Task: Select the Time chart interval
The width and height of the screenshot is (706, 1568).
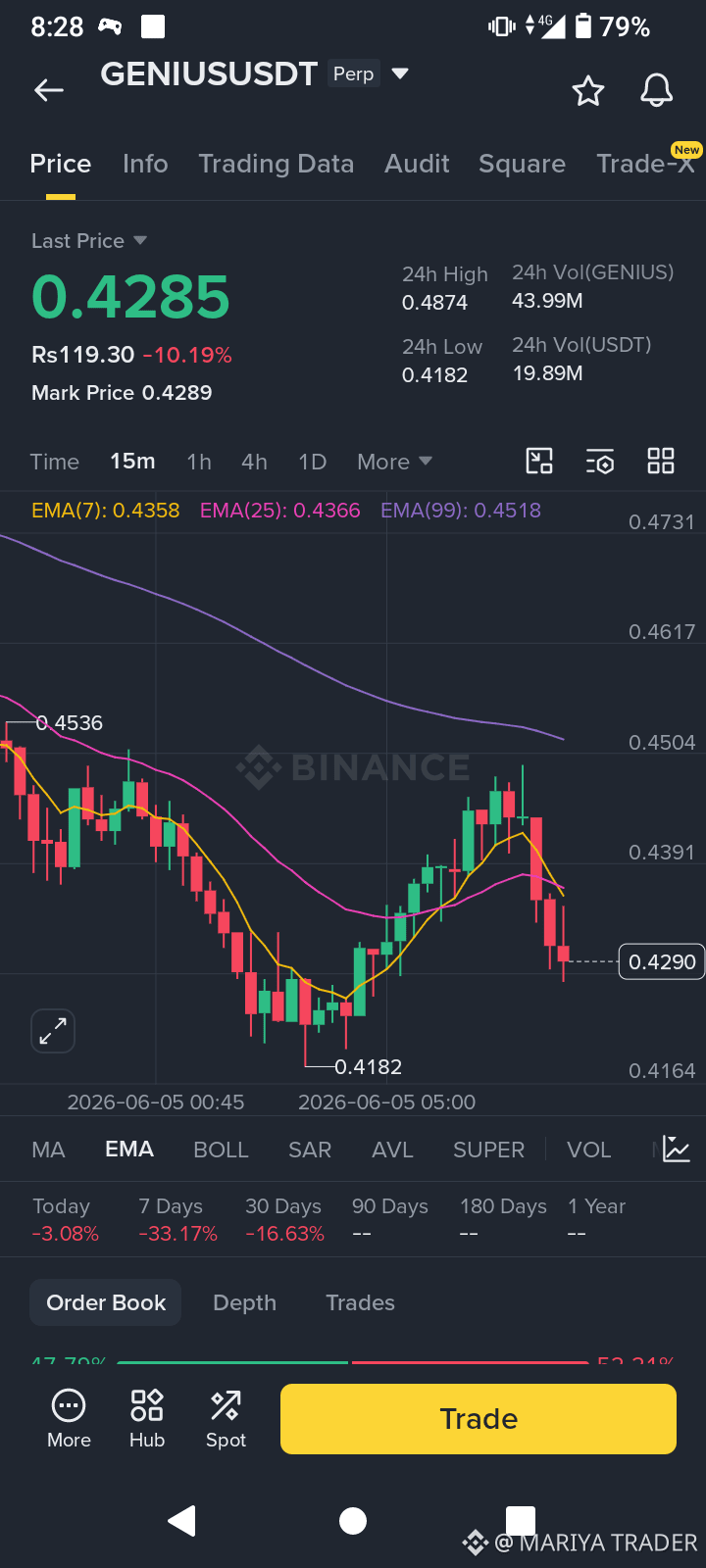Action: [55, 462]
